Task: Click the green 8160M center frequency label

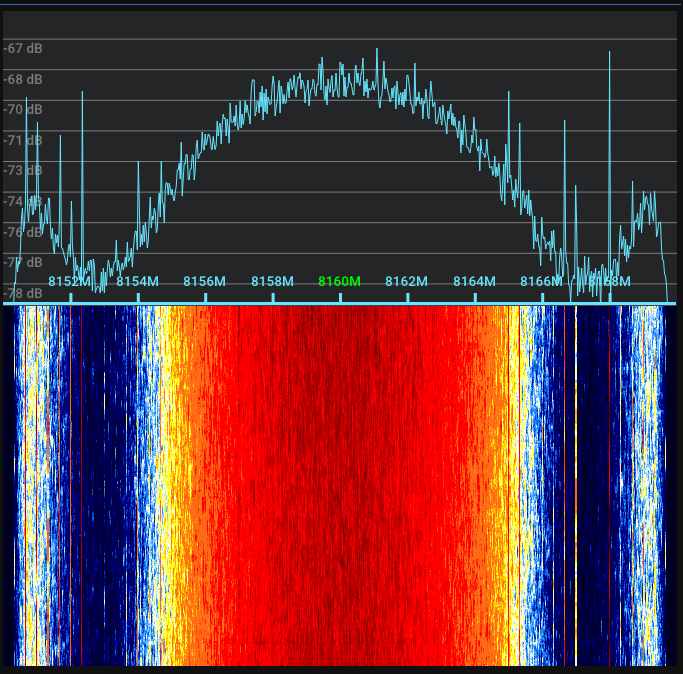Action: coord(339,281)
